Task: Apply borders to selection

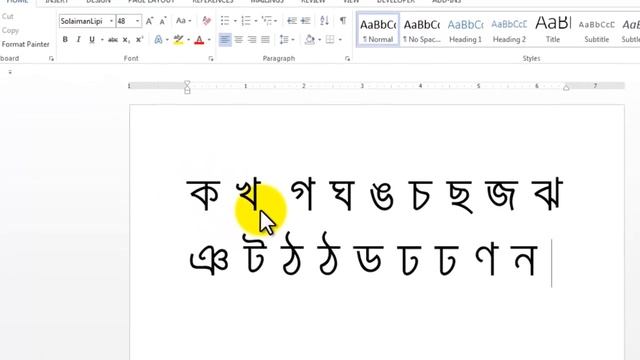Action: click(x=330, y=40)
